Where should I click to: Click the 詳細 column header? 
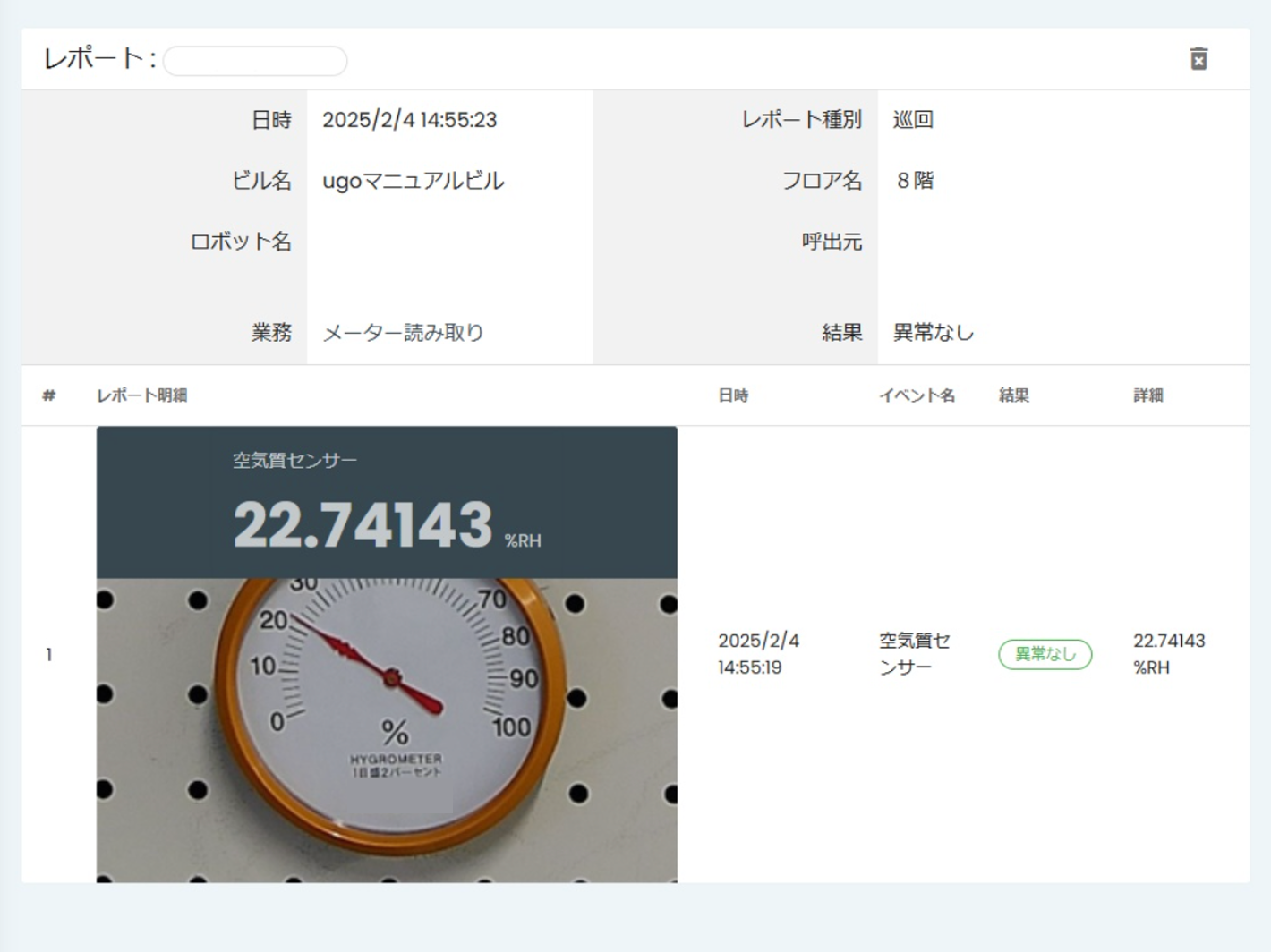click(x=1148, y=395)
